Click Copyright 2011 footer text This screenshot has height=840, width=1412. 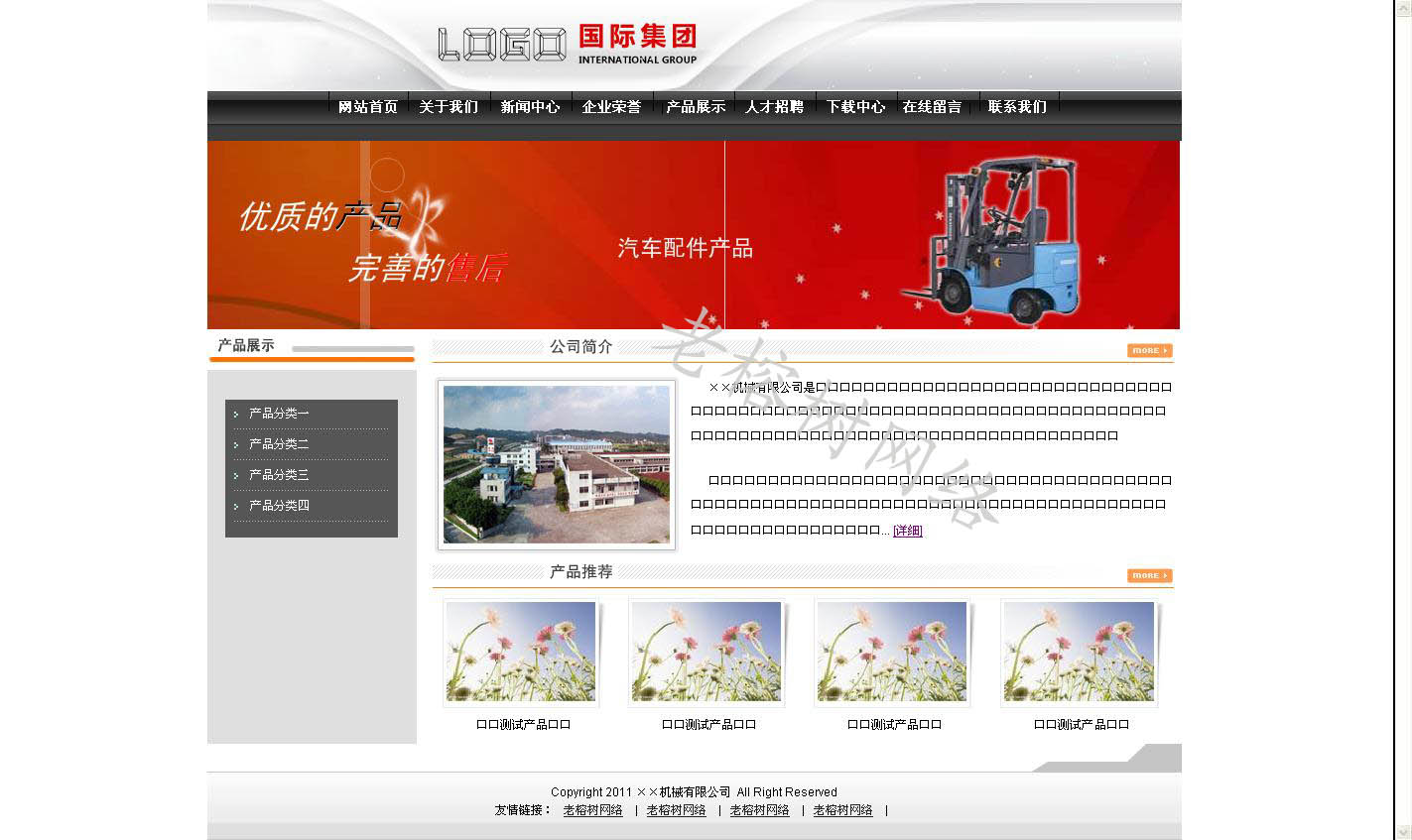click(694, 792)
